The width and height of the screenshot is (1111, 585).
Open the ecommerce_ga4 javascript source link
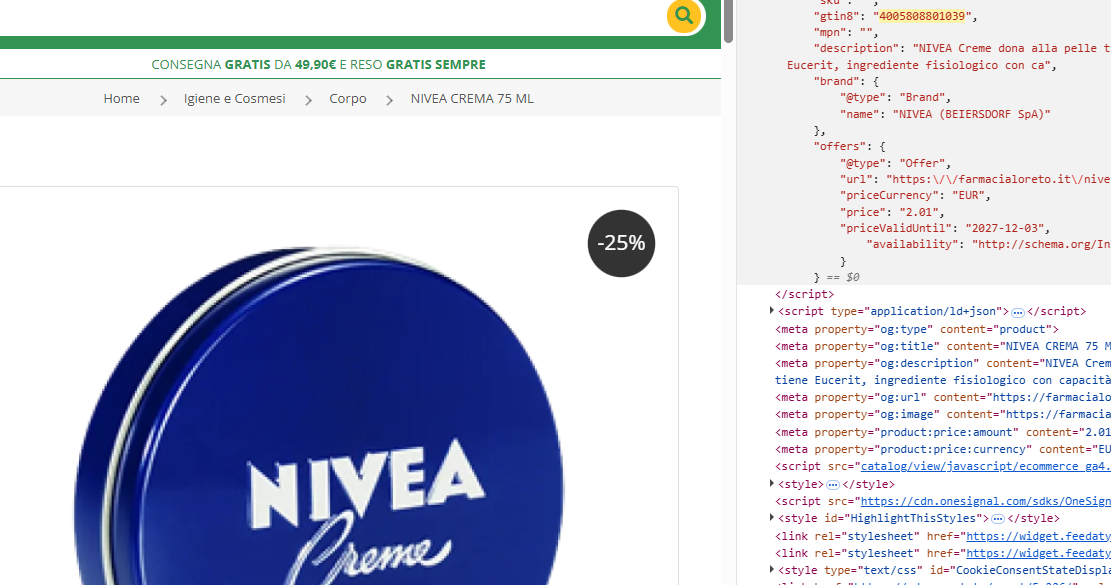[986, 466]
